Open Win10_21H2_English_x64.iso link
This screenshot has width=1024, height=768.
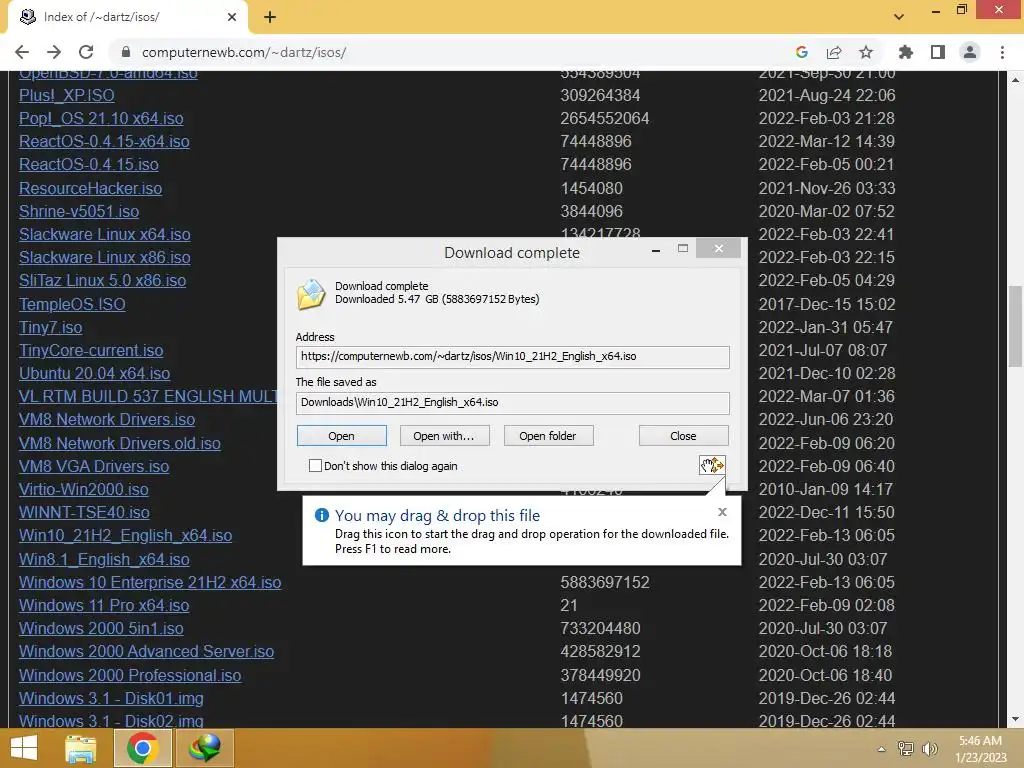click(125, 536)
